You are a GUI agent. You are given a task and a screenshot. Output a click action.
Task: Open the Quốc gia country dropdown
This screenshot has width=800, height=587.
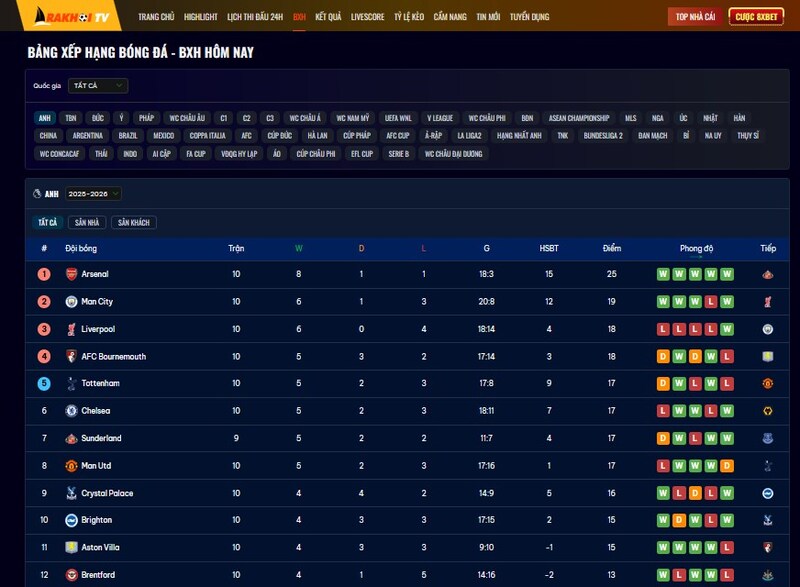click(x=97, y=86)
